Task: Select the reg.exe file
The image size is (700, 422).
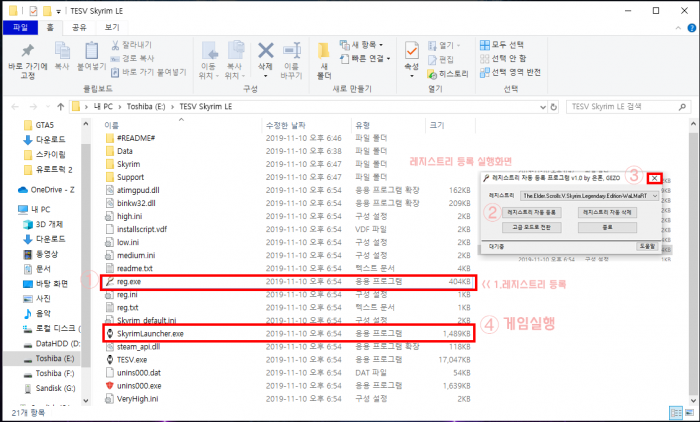Action: 288,282
